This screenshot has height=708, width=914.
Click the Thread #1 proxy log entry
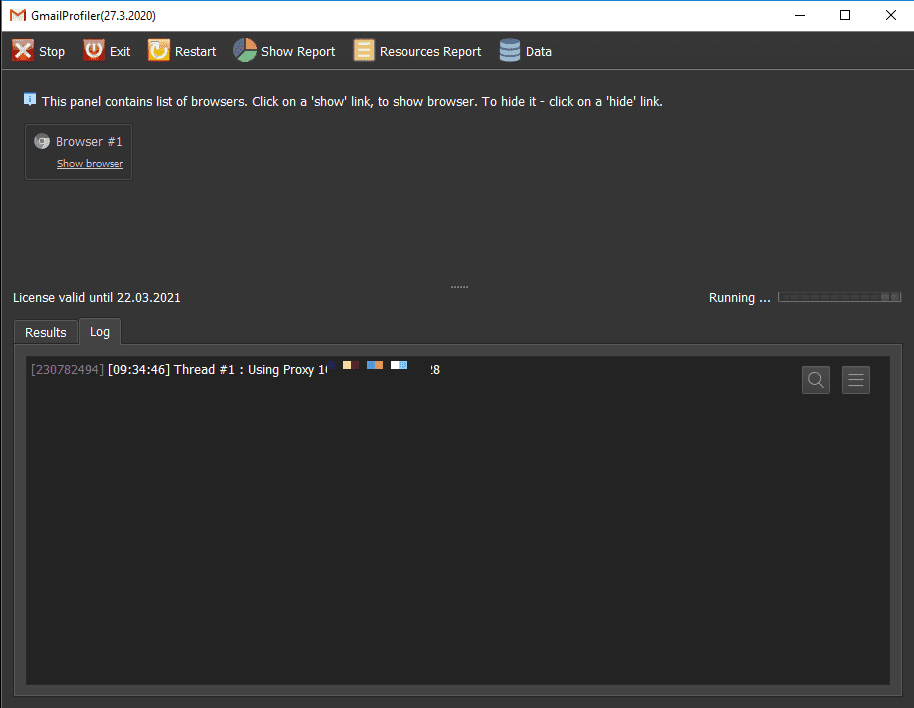coord(235,370)
